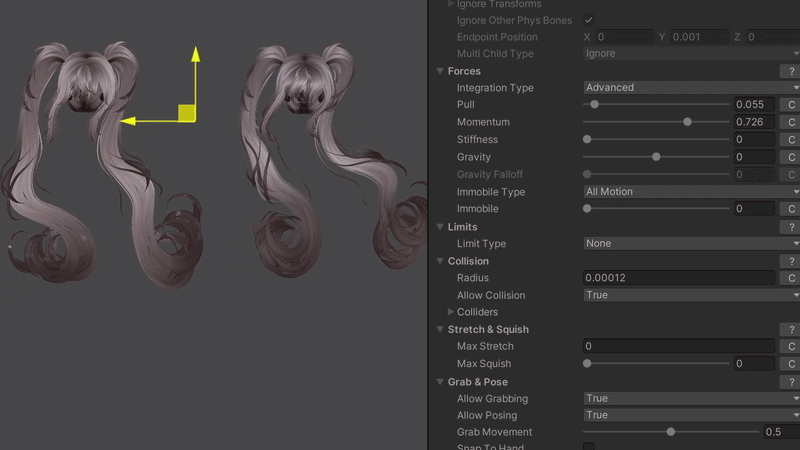
Task: Click the curve button for Momentum
Action: coord(791,122)
